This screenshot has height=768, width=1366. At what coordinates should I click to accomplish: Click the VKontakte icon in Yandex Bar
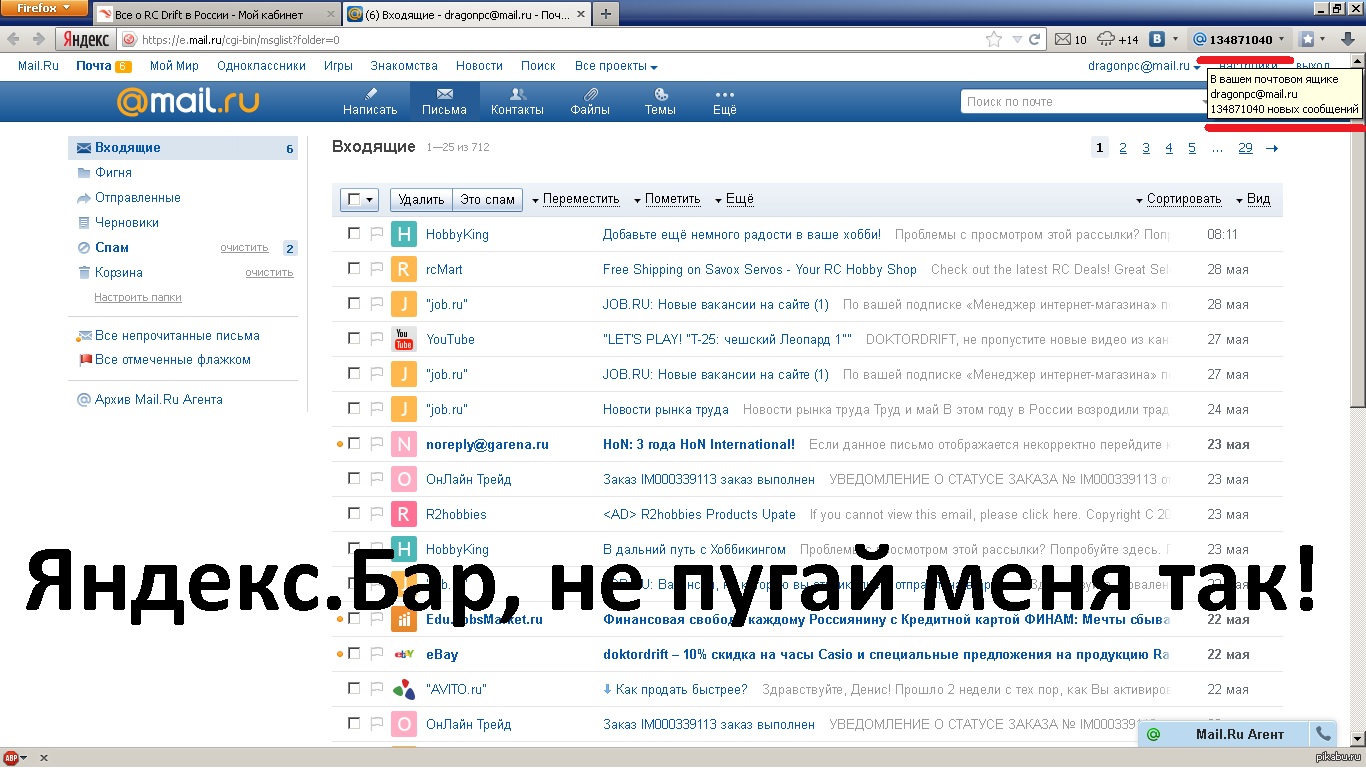(x=1157, y=39)
